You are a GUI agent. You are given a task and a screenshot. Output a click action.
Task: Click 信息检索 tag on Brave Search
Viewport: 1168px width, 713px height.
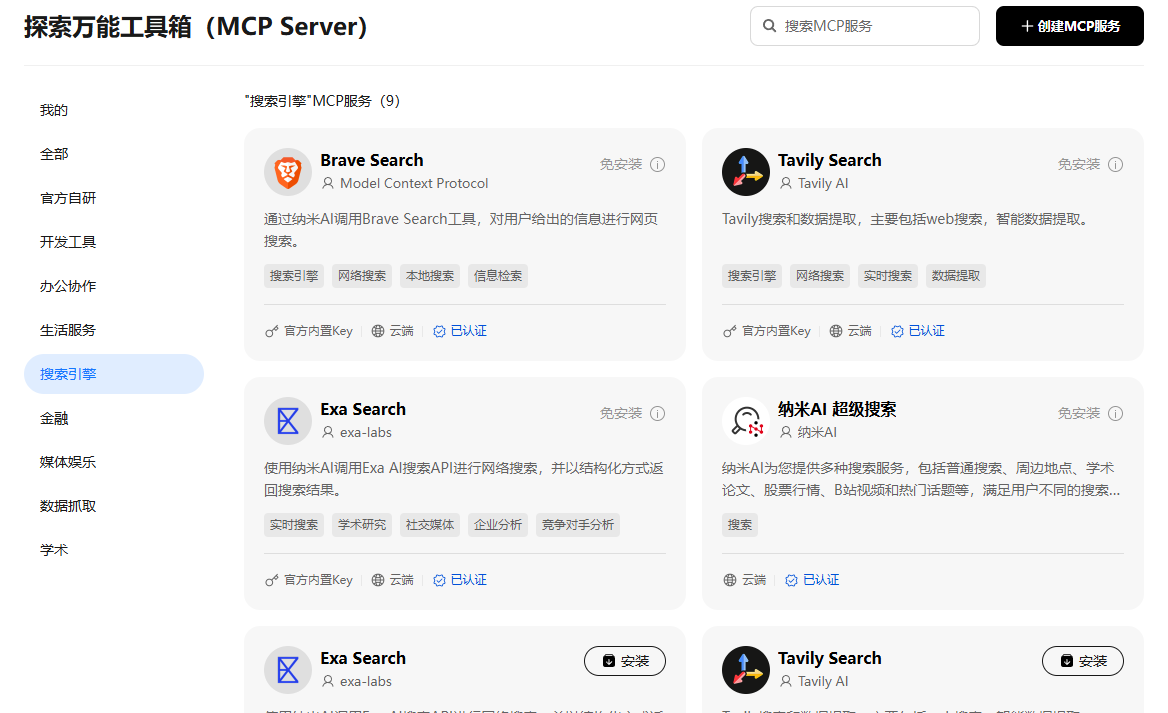point(498,276)
